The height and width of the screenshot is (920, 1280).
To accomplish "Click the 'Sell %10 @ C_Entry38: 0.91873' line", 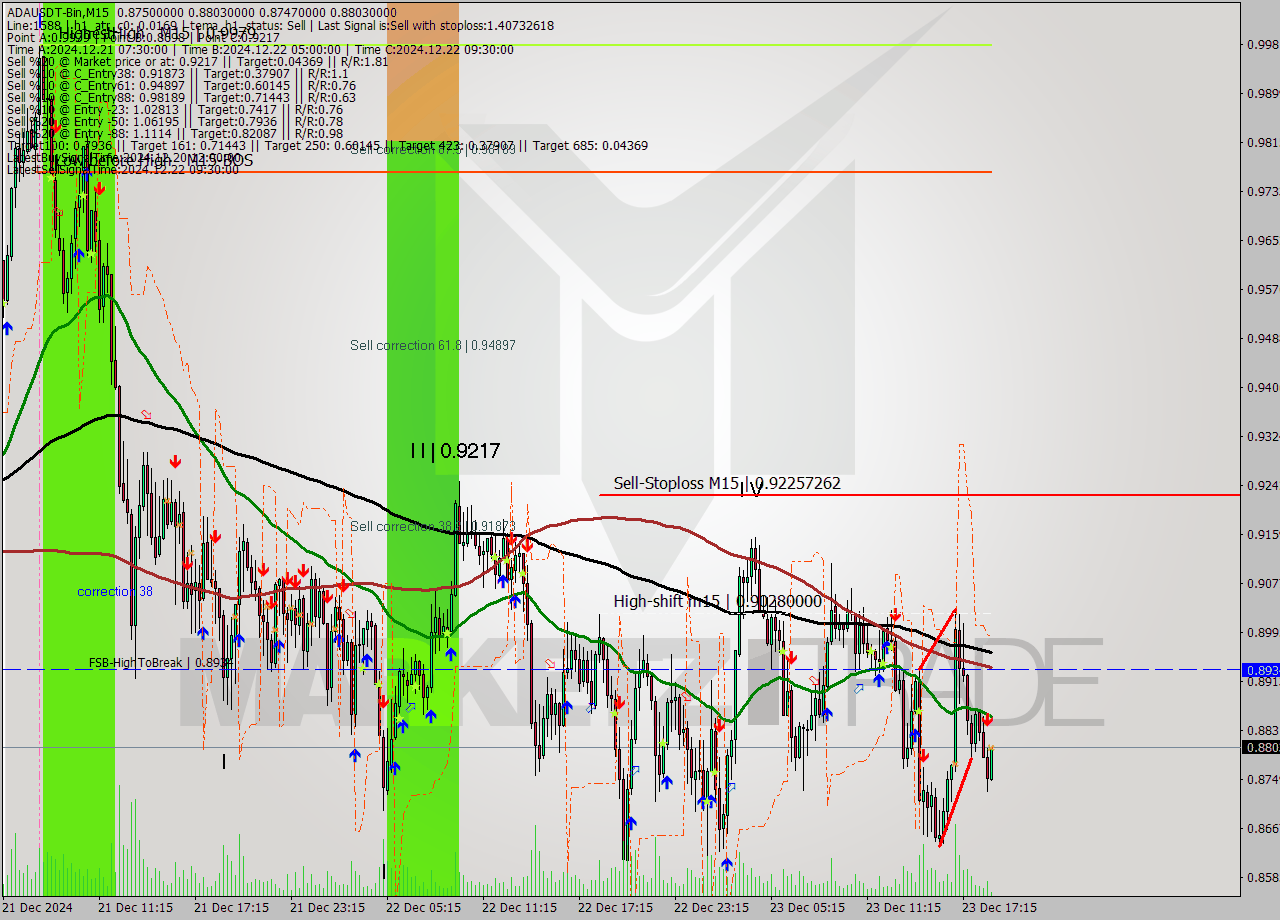I will [177, 73].
